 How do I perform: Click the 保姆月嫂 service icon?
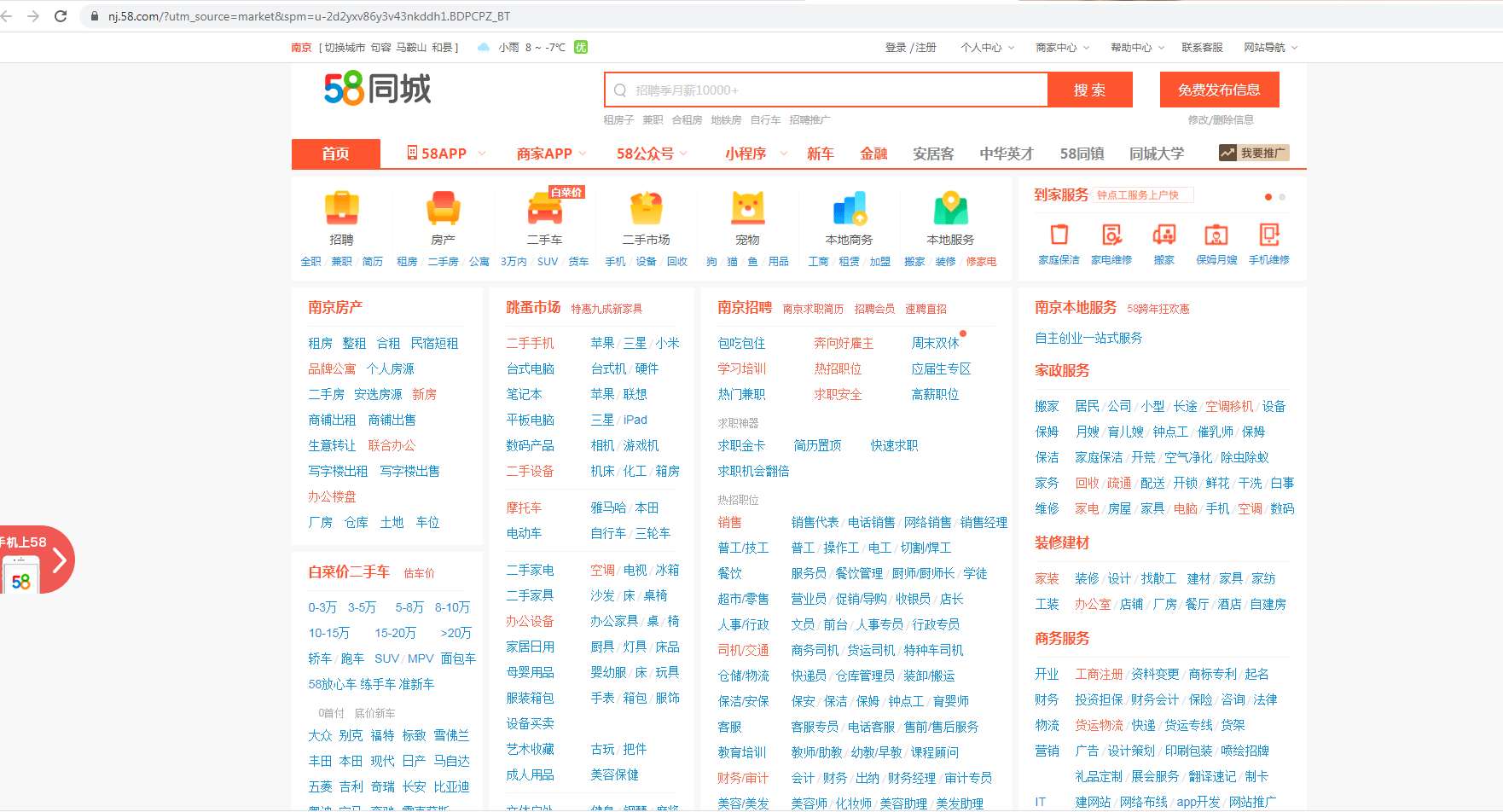[1216, 235]
